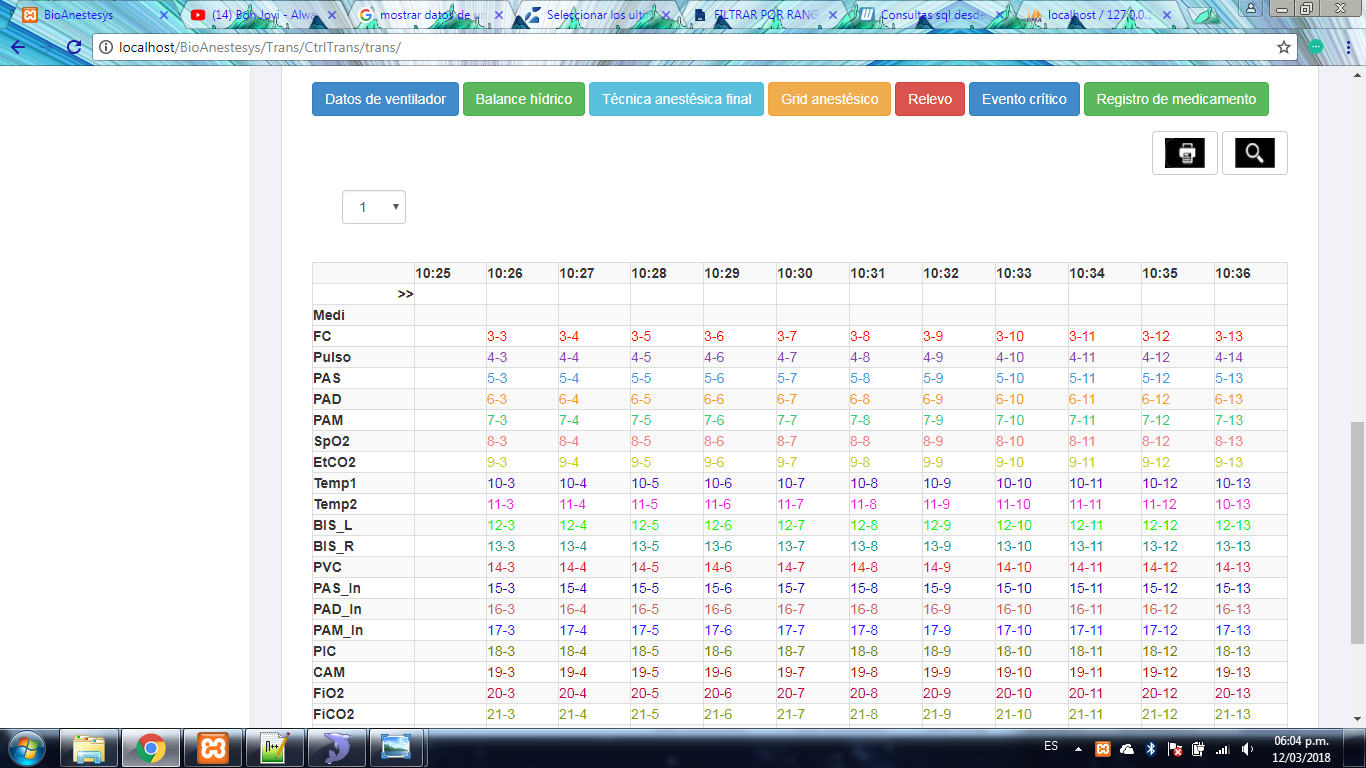Click the page vertical scrollbar thumb
Screen dimensions: 1366x768
tap(1357, 533)
